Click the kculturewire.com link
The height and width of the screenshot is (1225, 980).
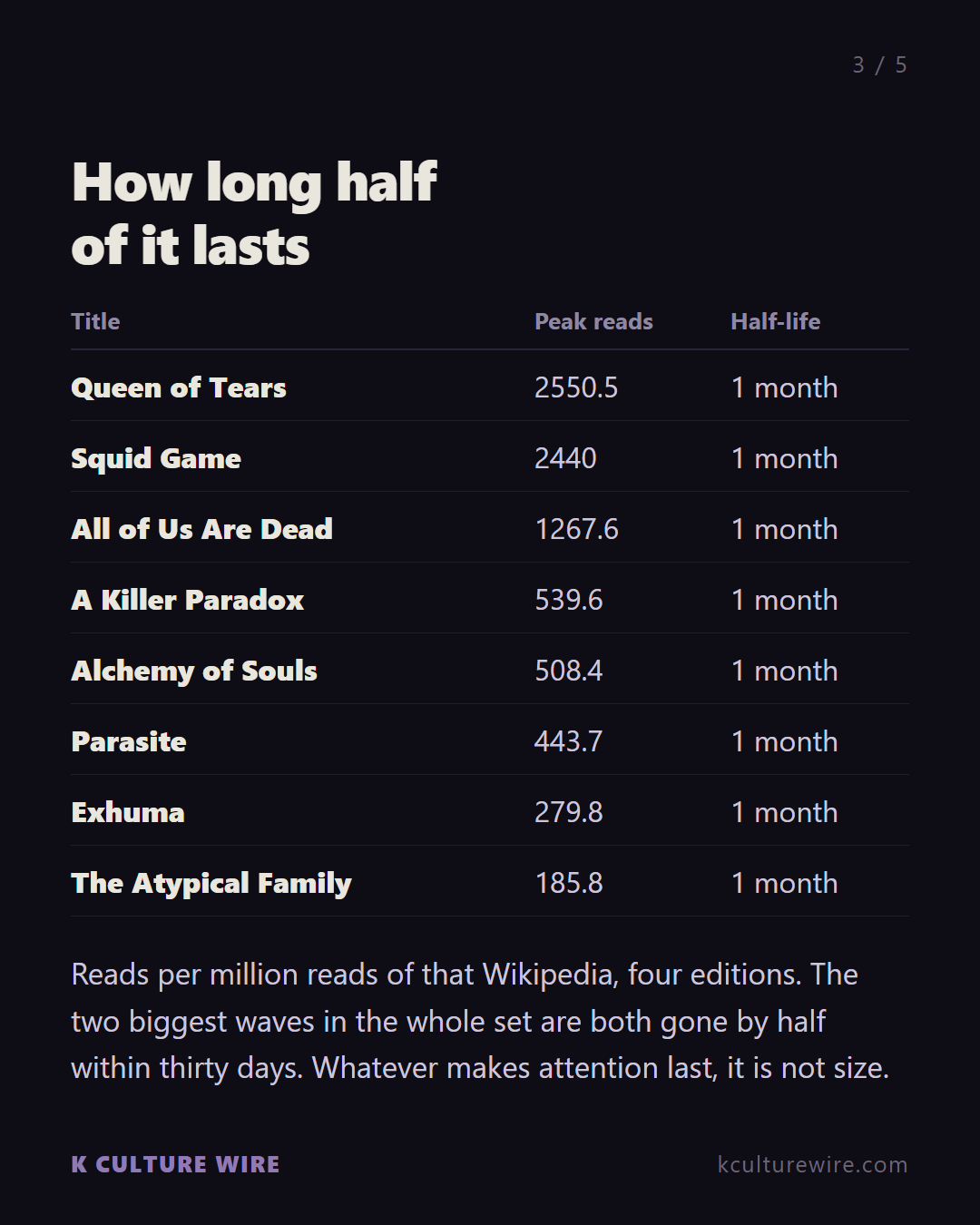coord(812,1164)
